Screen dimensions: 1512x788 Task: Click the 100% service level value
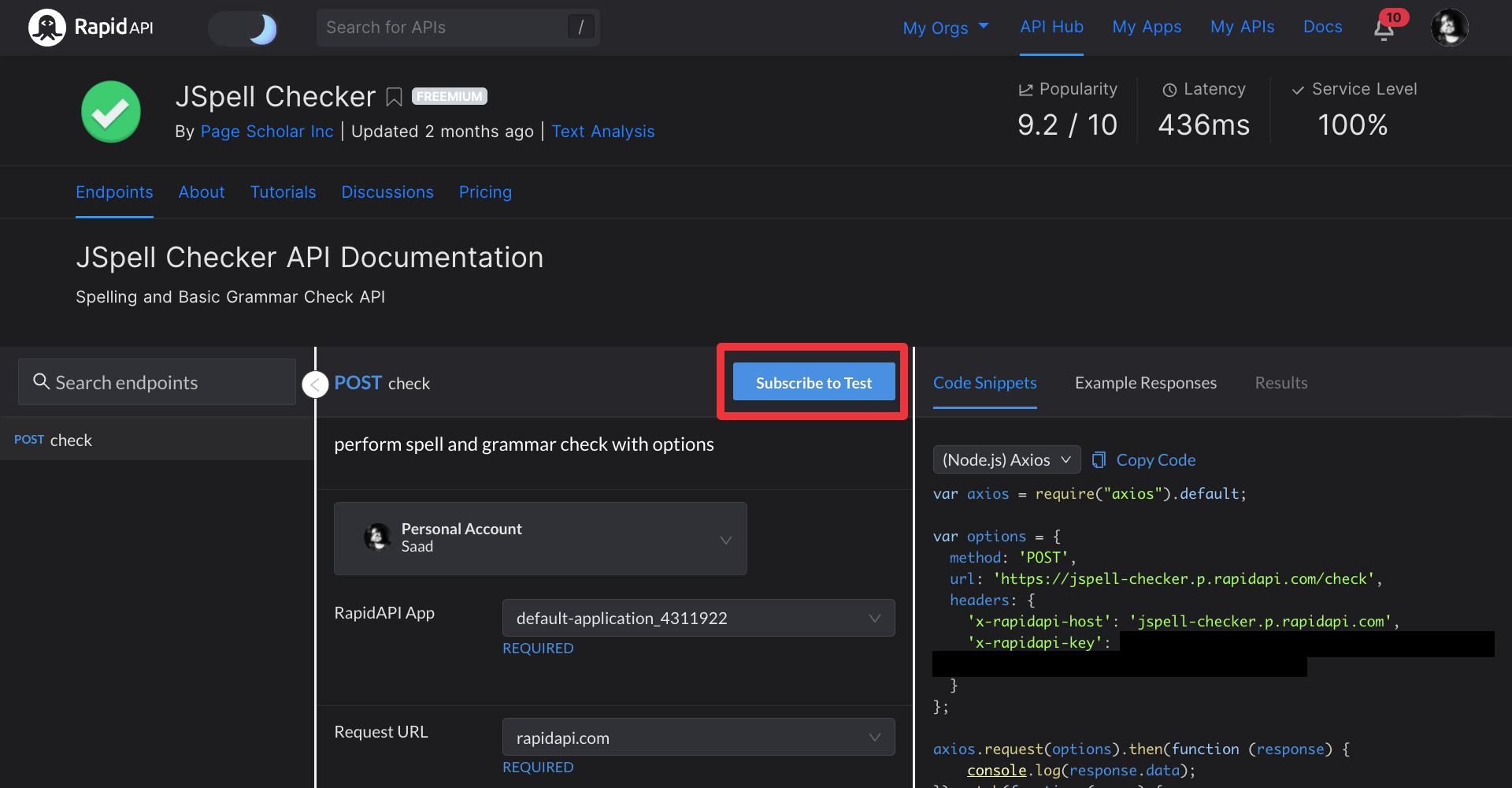pos(1353,125)
